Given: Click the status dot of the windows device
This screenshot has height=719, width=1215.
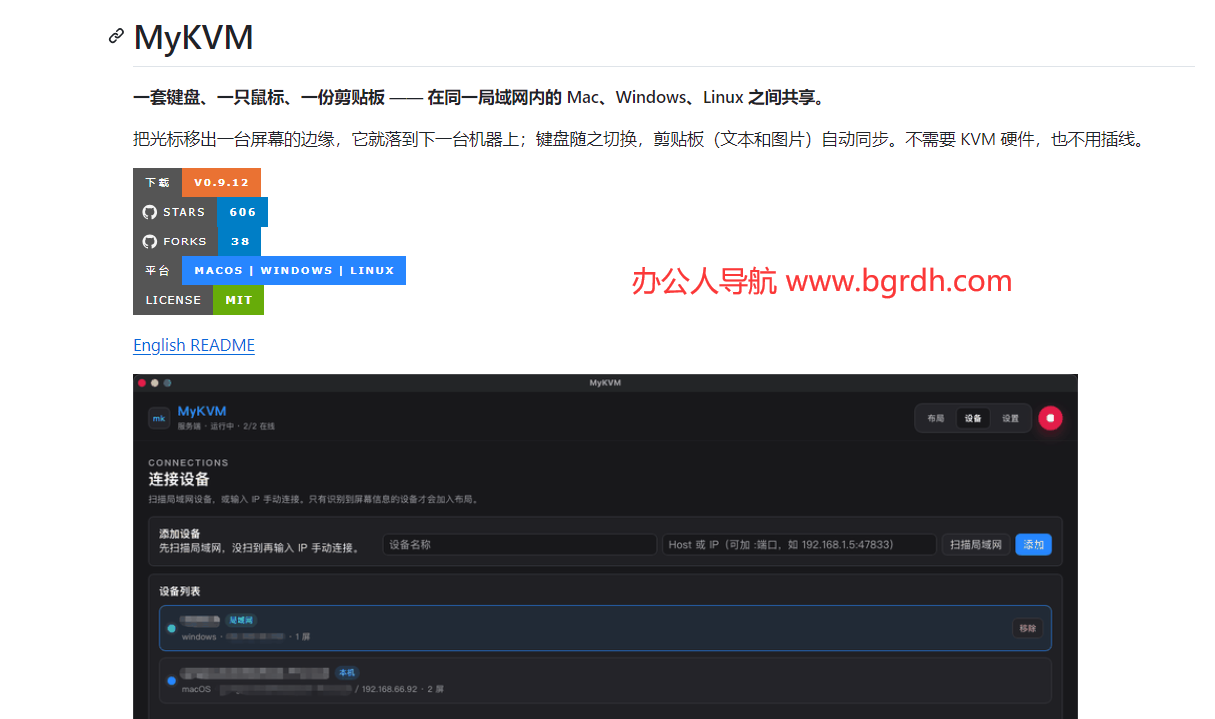Looking at the screenshot, I should 172,628.
